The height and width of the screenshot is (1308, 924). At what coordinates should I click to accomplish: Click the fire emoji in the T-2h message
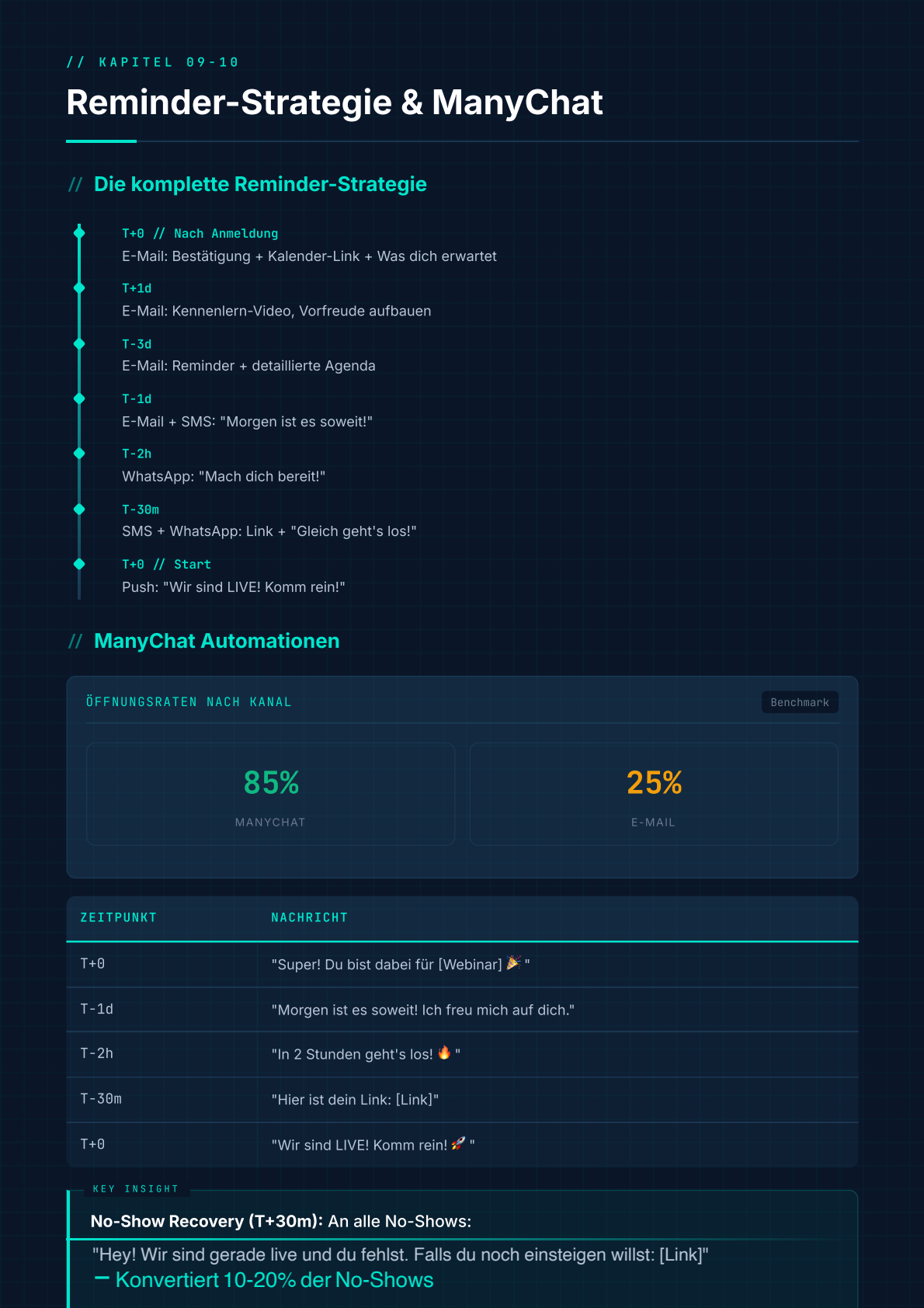click(x=444, y=1053)
